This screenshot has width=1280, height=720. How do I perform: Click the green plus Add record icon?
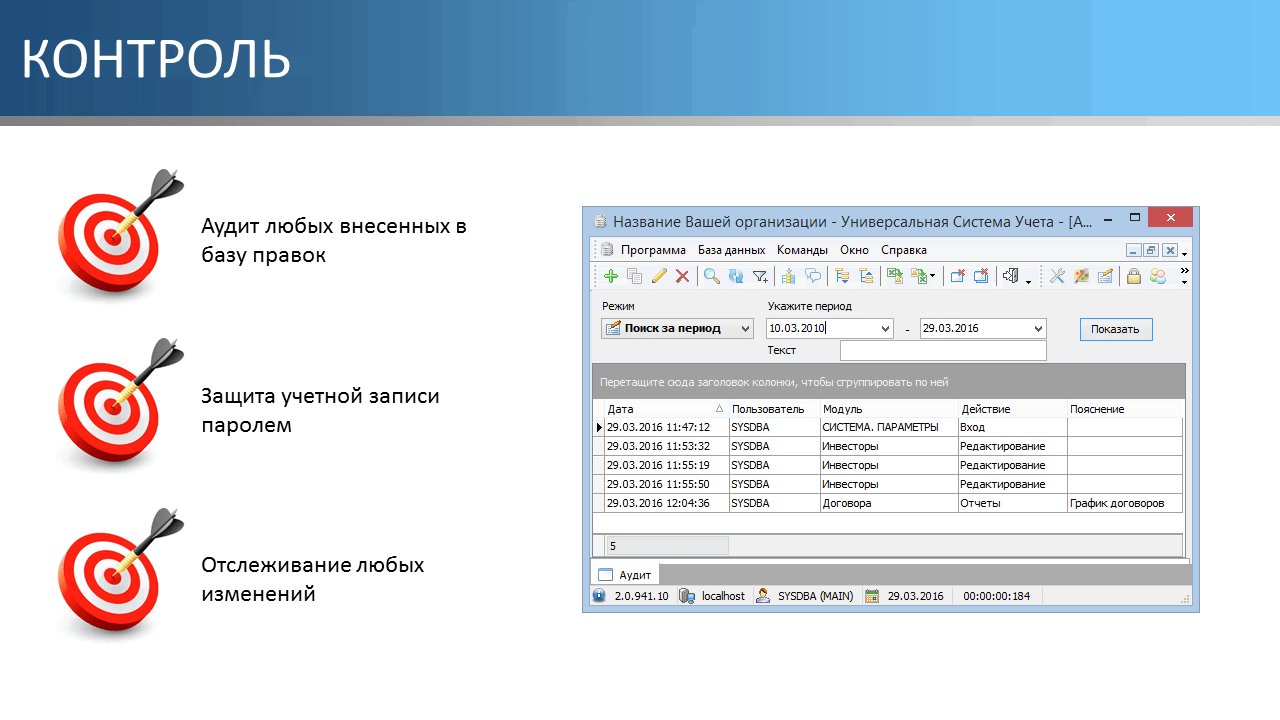(x=611, y=276)
